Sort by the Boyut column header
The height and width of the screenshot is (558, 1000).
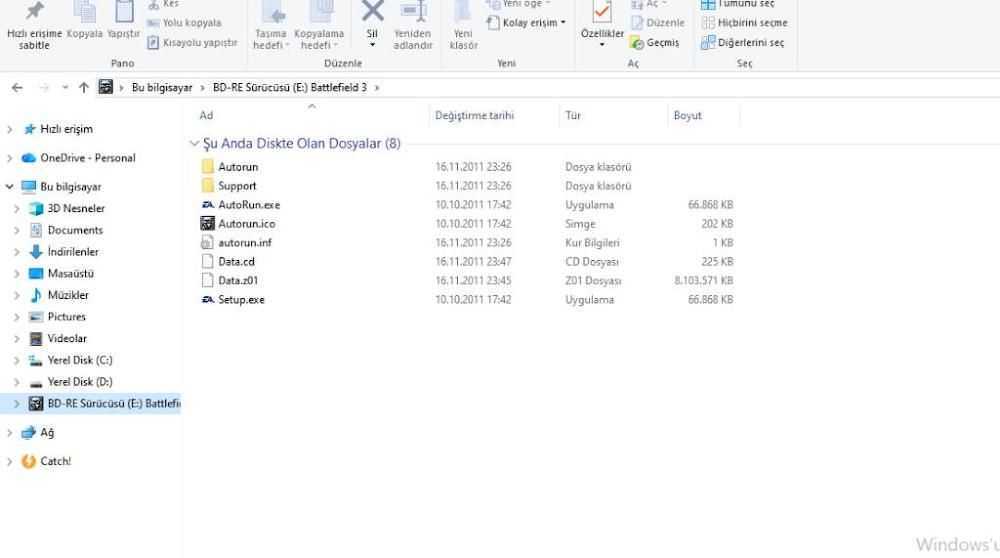(x=688, y=115)
